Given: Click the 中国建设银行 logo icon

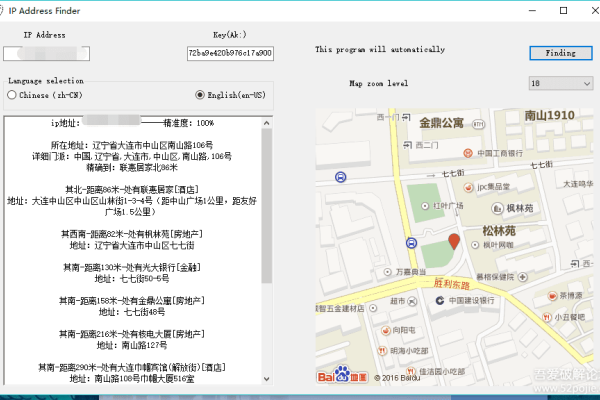Looking at the screenshot, I should coord(440,301).
